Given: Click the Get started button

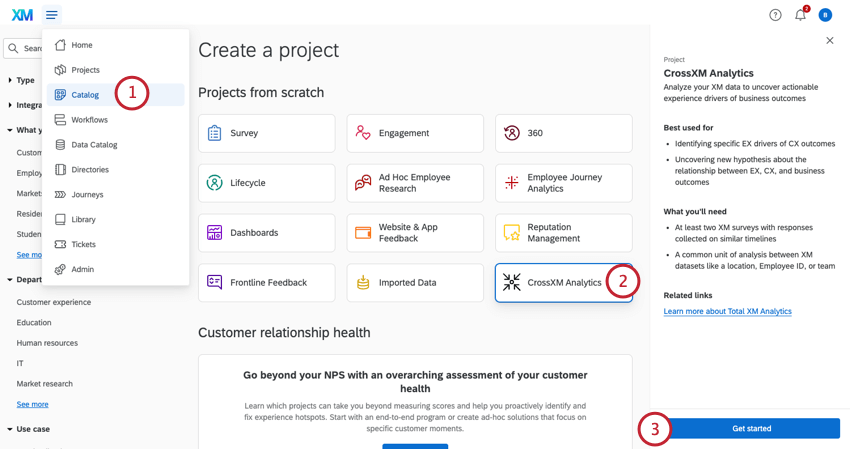Looking at the screenshot, I should point(751,428).
